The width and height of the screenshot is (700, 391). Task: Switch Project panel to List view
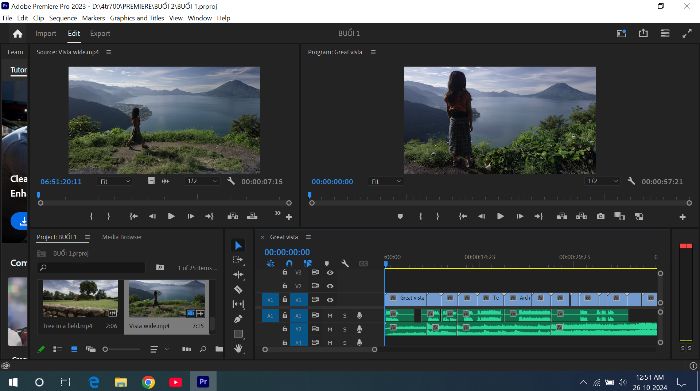(x=57, y=349)
